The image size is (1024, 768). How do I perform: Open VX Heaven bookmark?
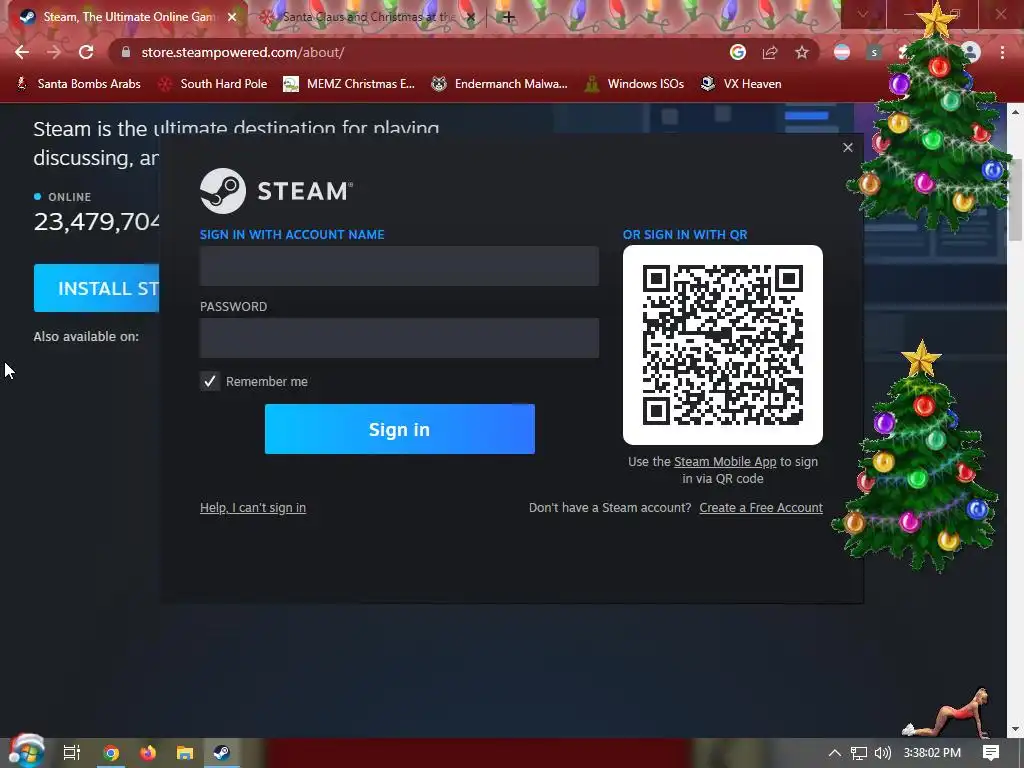741,84
